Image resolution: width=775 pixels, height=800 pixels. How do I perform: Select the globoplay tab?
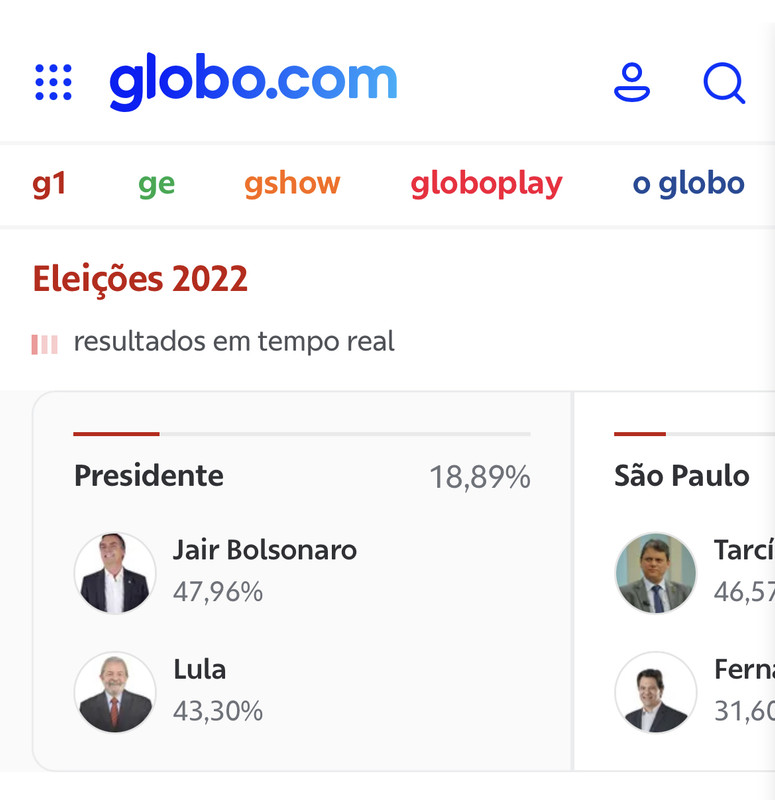(x=486, y=184)
